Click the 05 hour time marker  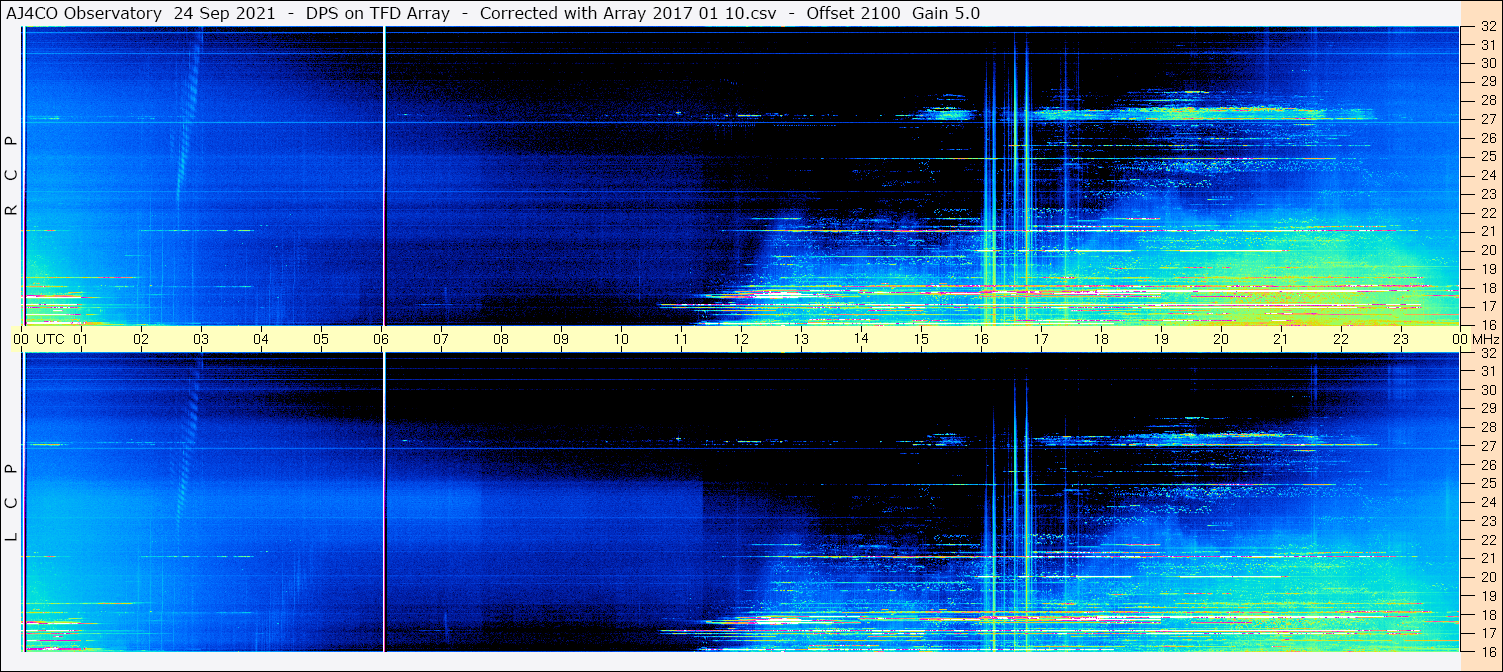321,339
